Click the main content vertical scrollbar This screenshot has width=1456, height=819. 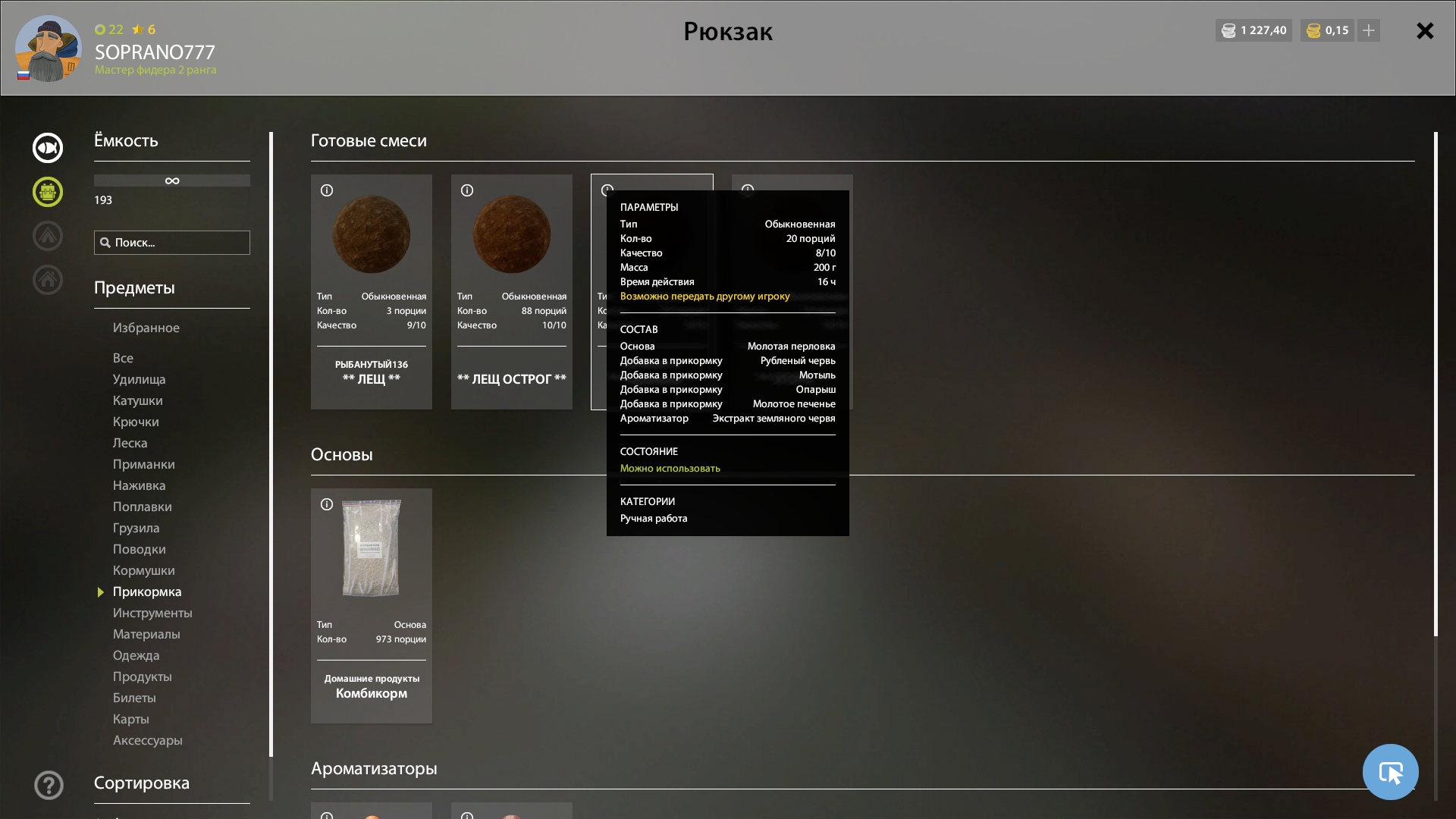(x=1436, y=384)
